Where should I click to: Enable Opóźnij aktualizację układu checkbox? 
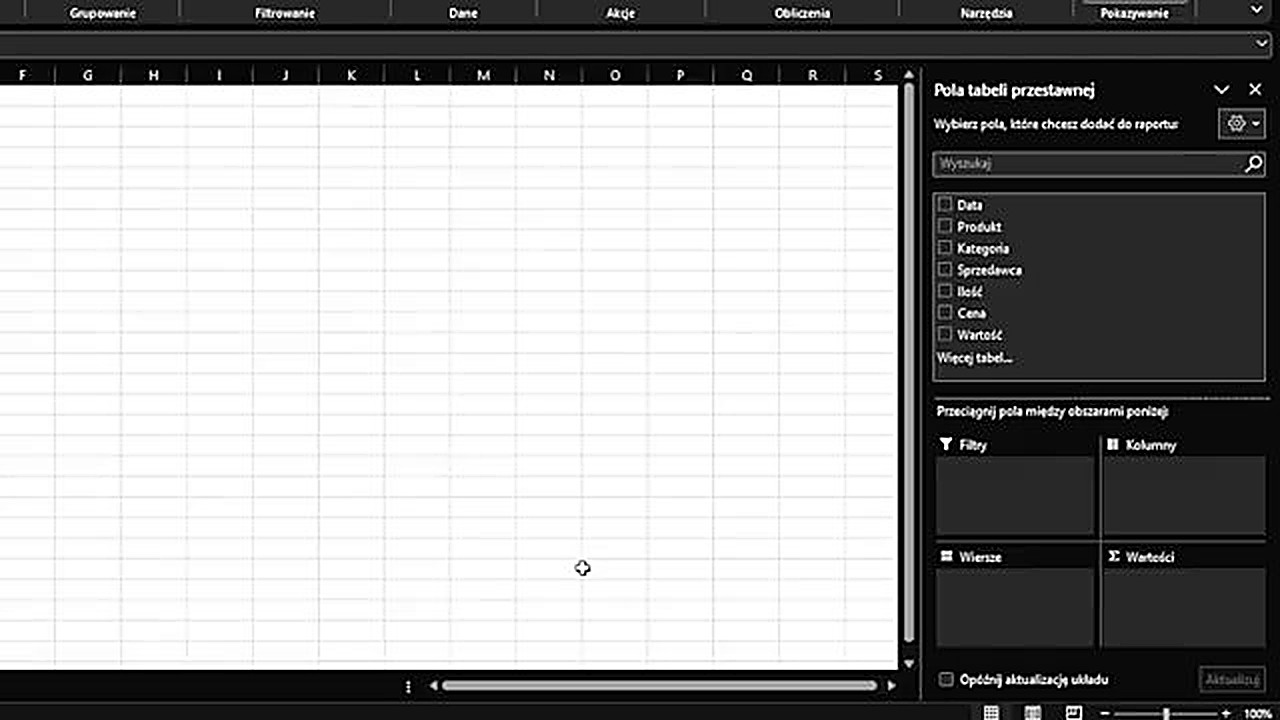point(946,680)
